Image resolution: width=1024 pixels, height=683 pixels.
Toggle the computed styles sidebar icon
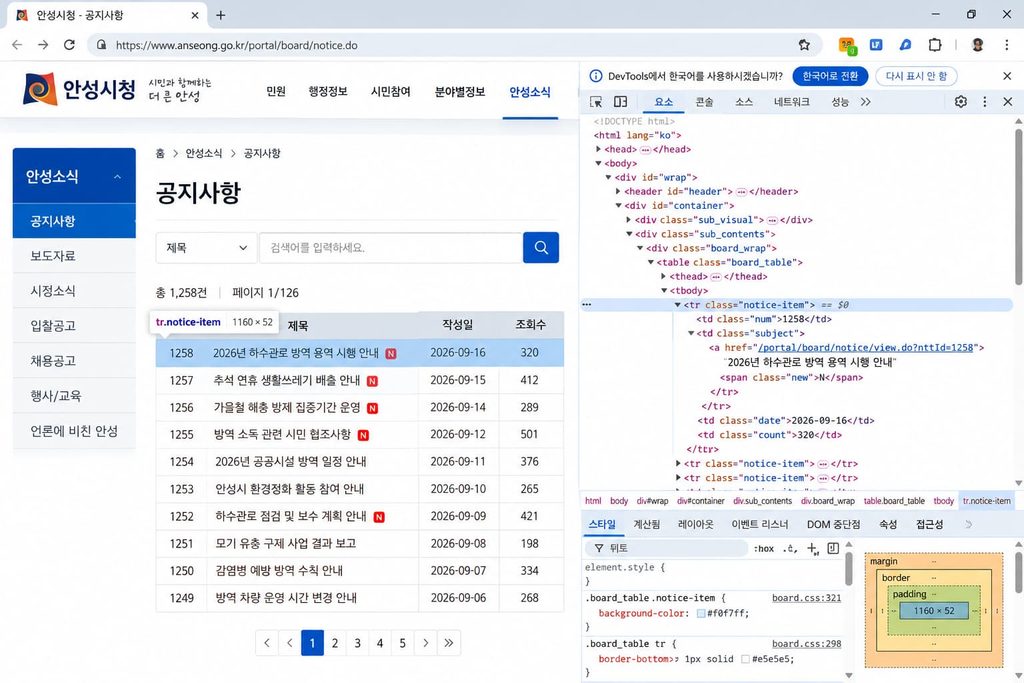[x=833, y=548]
